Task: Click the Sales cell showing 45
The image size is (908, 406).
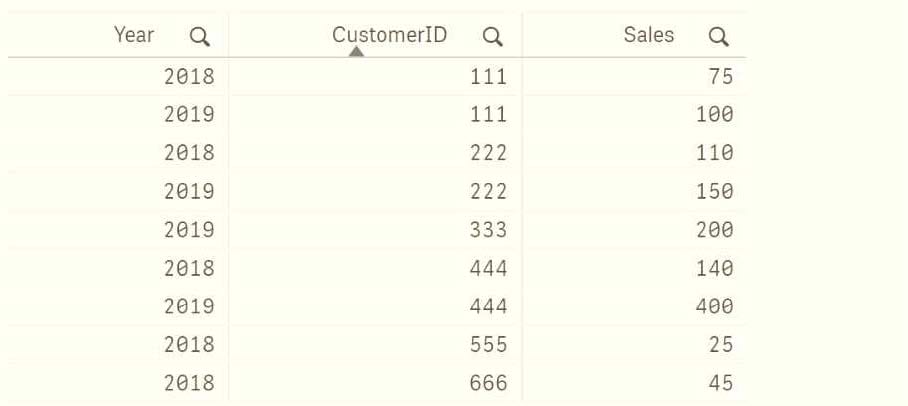Action: [x=719, y=382]
